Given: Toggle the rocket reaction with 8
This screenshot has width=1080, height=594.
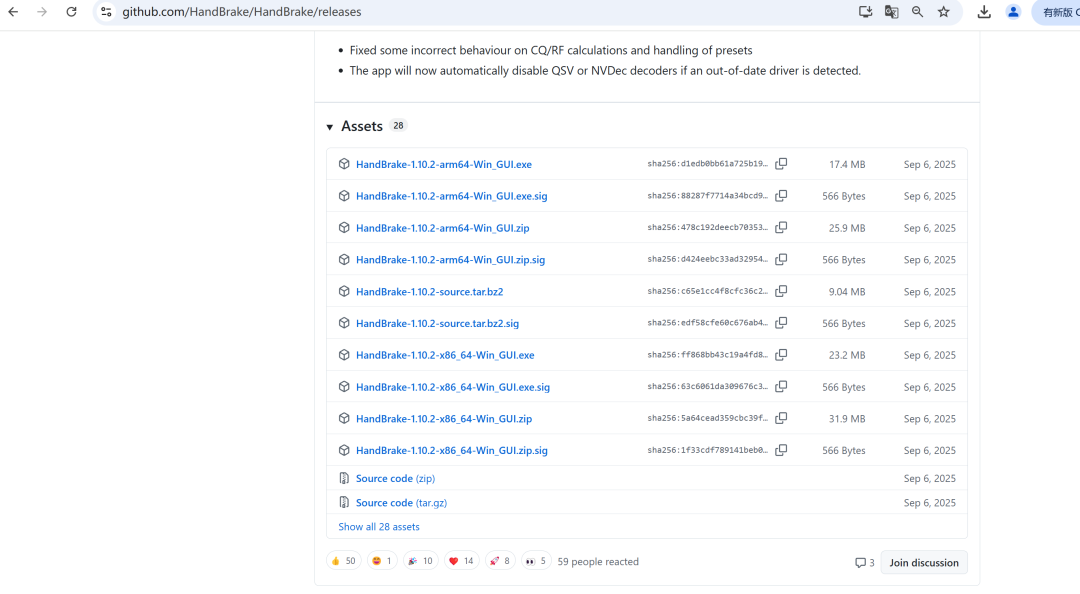Looking at the screenshot, I should [500, 561].
